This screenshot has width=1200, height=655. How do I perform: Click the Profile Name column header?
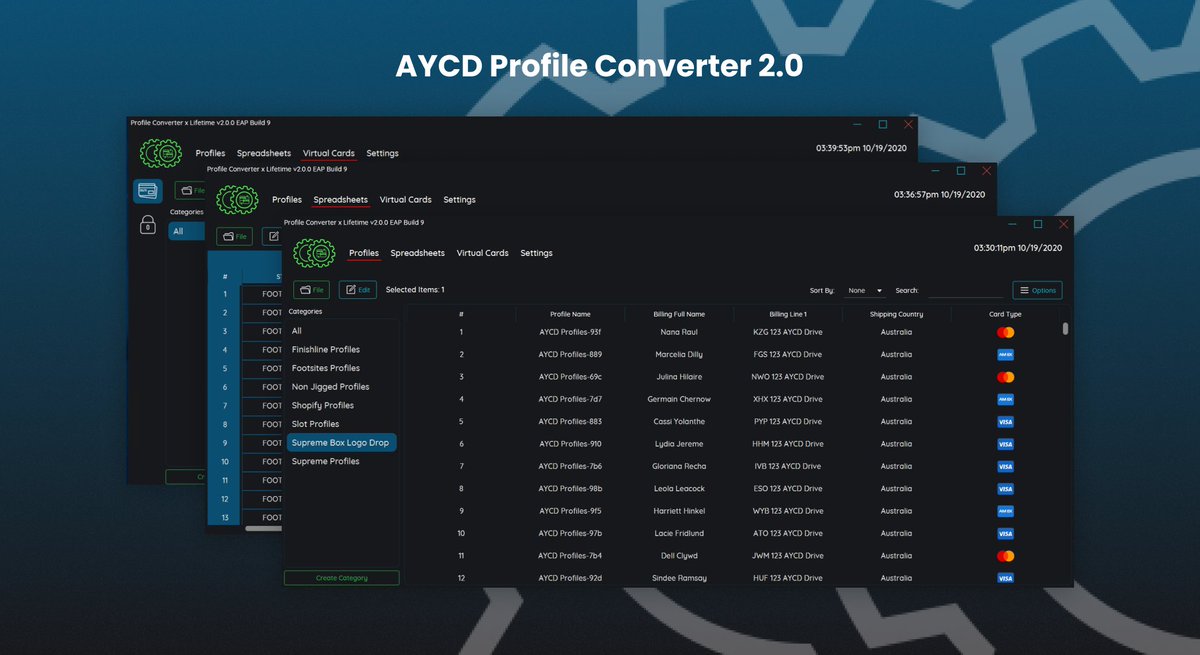coord(570,314)
